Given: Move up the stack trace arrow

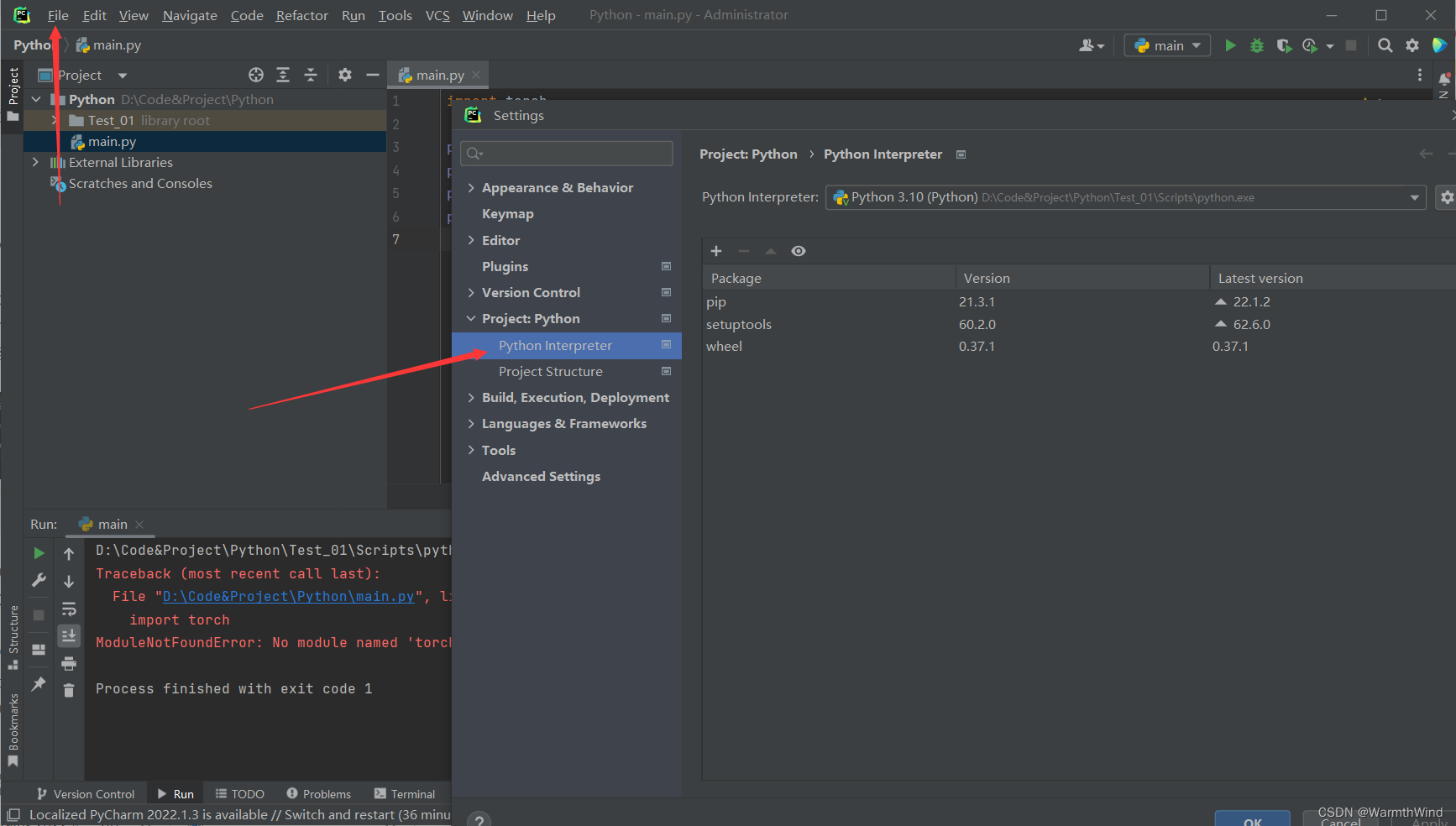Looking at the screenshot, I should pos(69,553).
